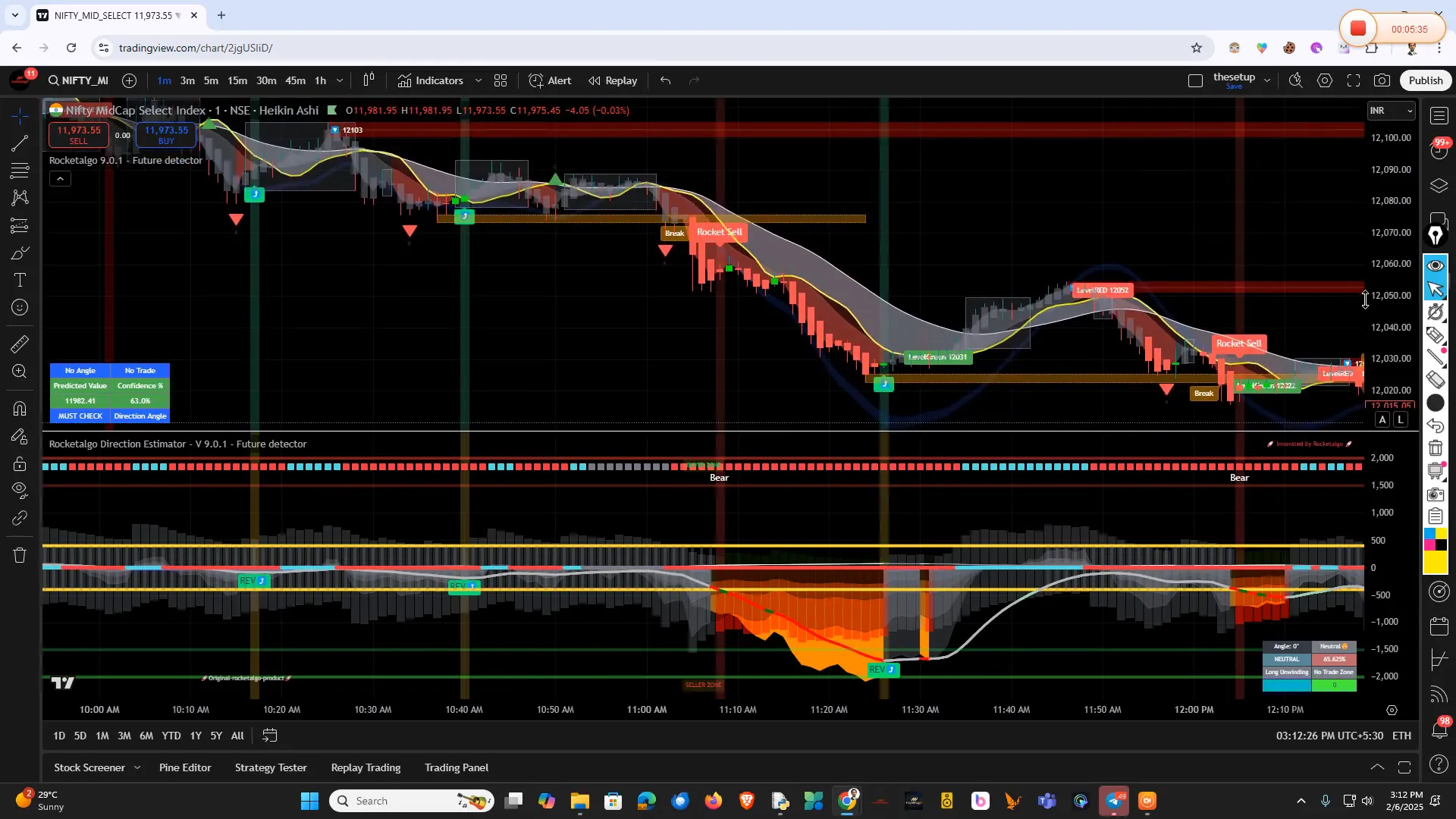This screenshot has width=1456, height=819.
Task: Remove all drawings with the trash icon
Action: (19, 555)
